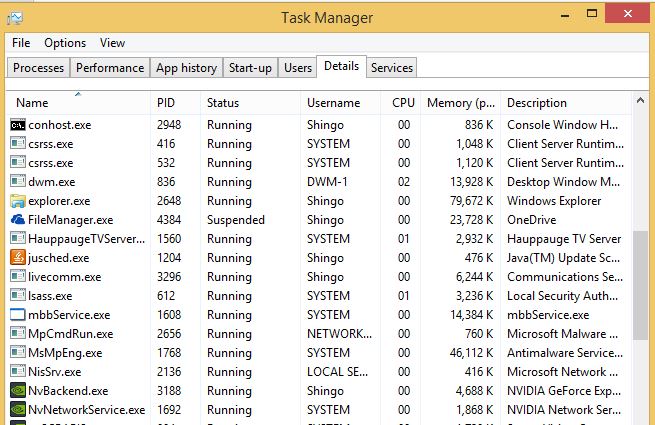Screen dimensions: 655x425
Task: Maximize the Task Manager window
Action: tap(592, 14)
